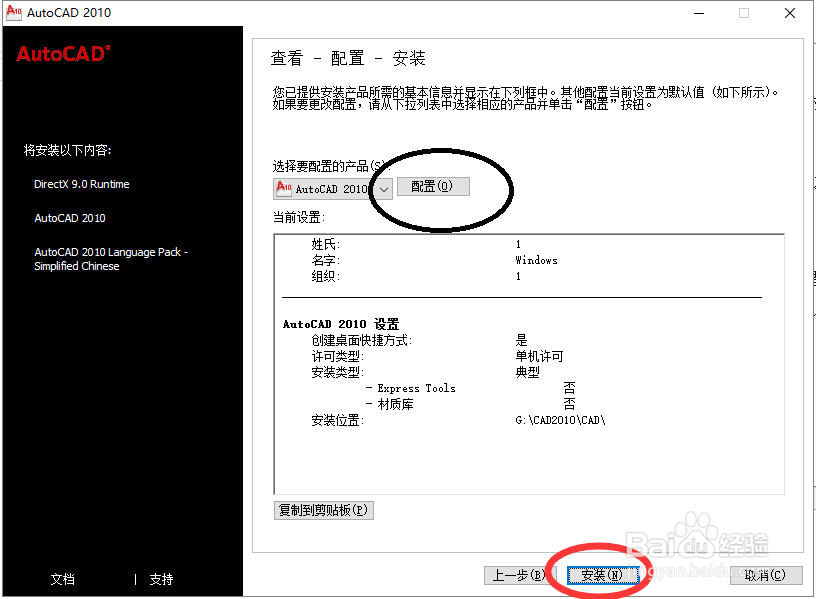Click the 安装类型 value 典型
Viewport: 816px width, 599px height.
pyautogui.click(x=527, y=372)
